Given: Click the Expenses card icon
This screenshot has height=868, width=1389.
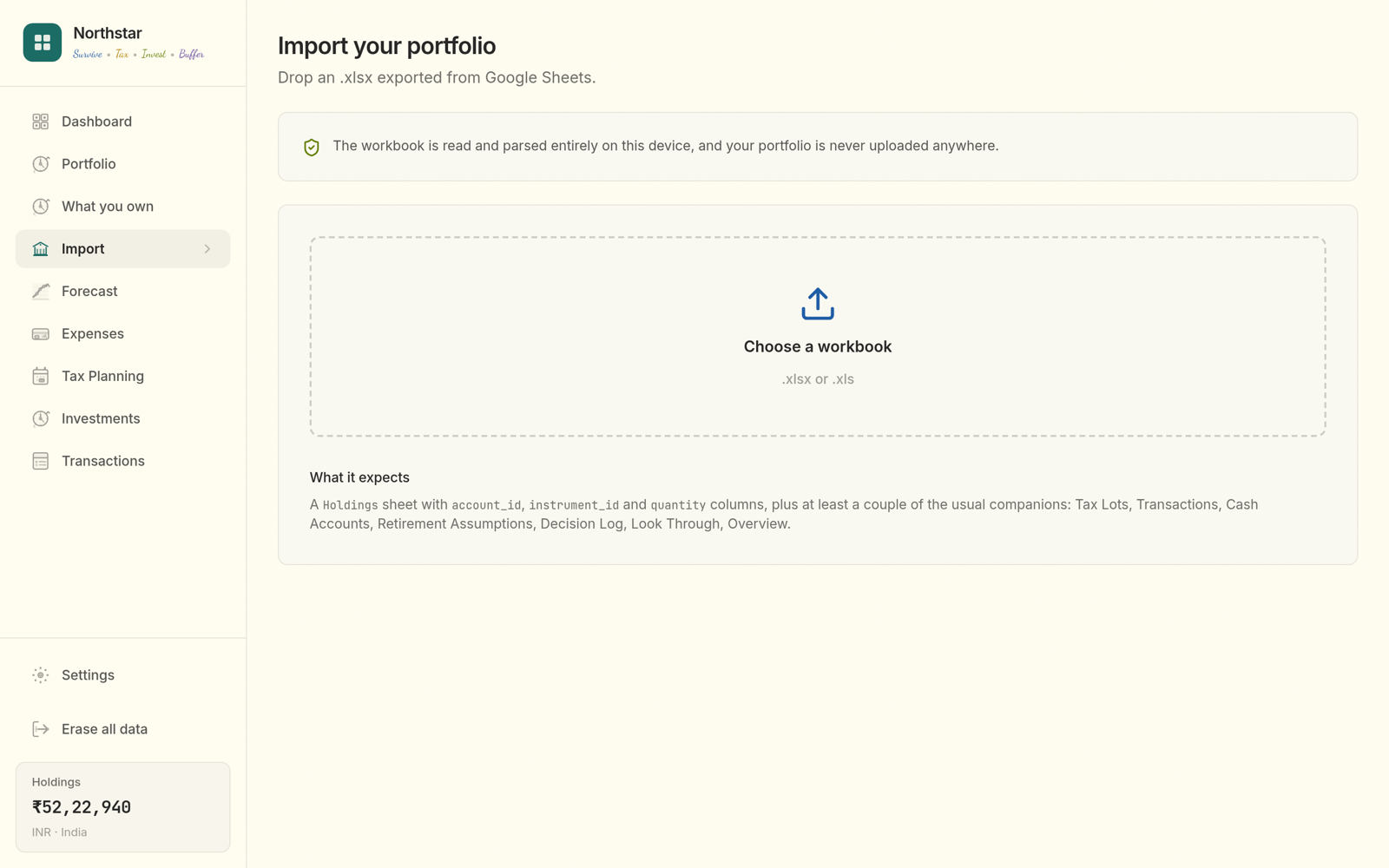Looking at the screenshot, I should [41, 334].
